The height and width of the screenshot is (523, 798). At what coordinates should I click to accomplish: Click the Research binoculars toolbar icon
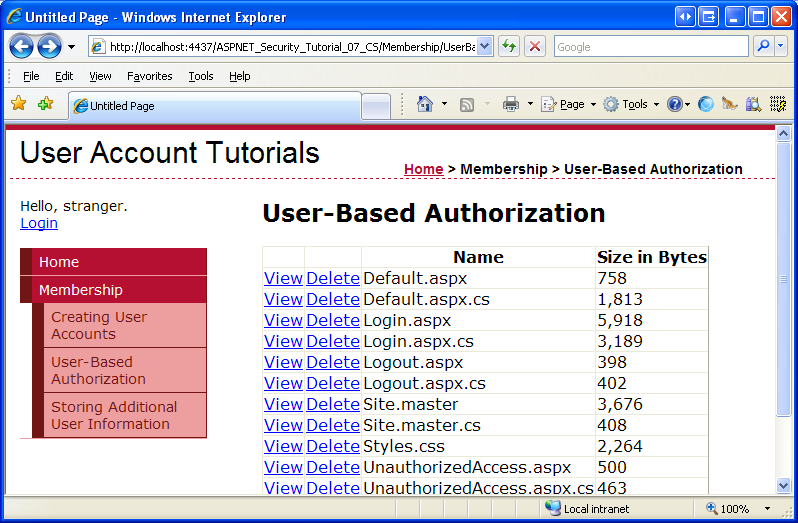[x=753, y=104]
